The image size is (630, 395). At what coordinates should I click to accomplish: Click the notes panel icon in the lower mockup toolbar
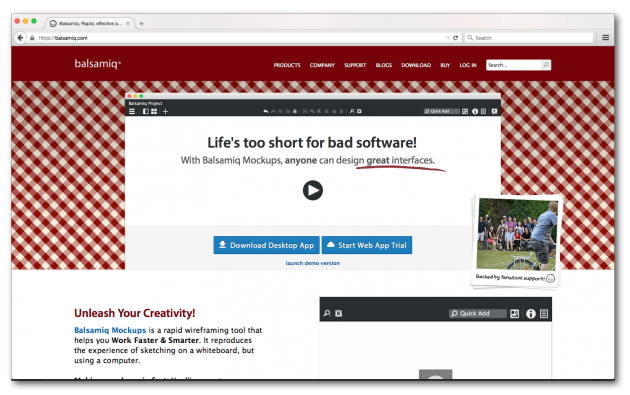pyautogui.click(x=544, y=313)
